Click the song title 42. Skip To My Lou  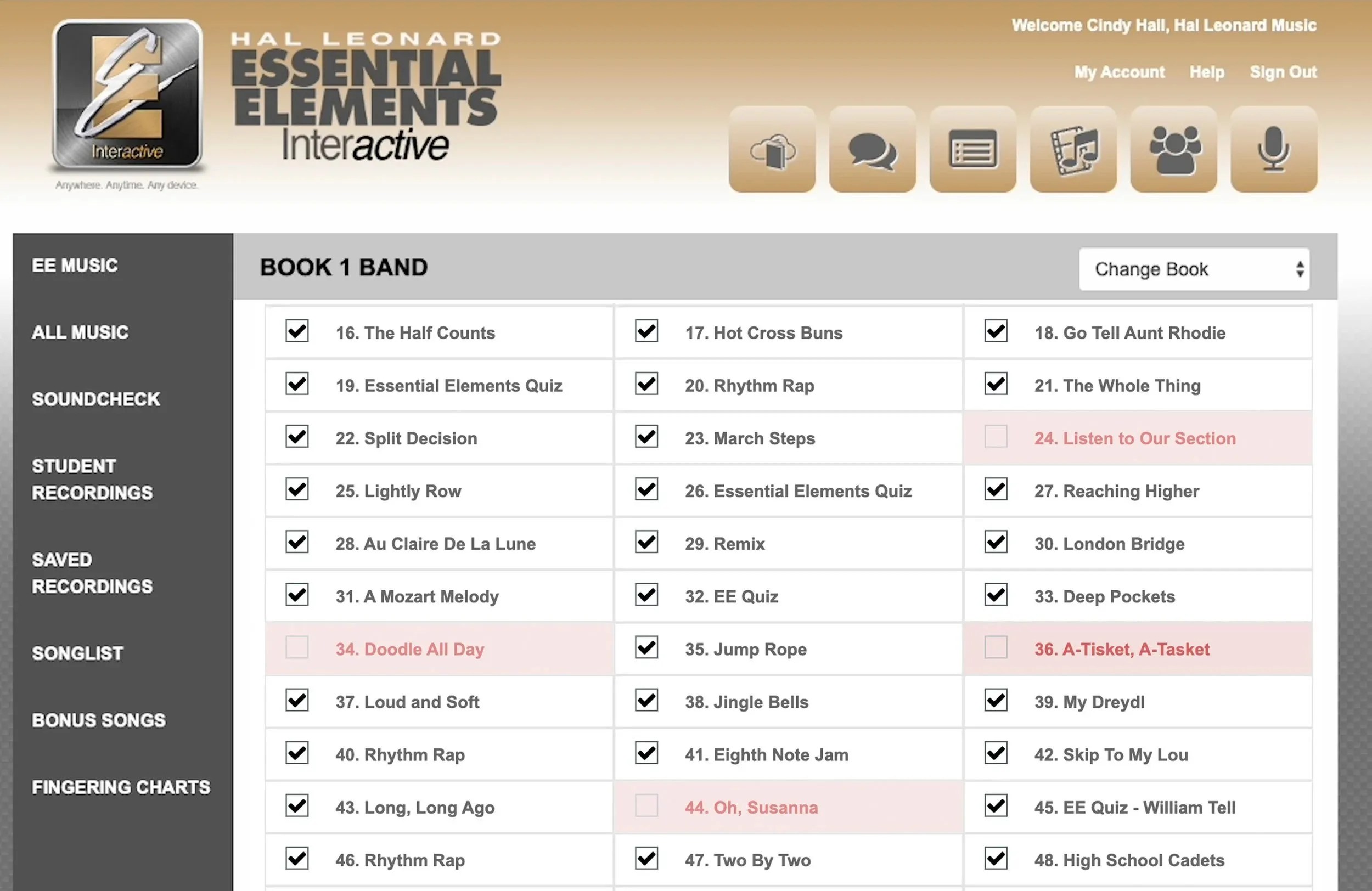point(1111,755)
